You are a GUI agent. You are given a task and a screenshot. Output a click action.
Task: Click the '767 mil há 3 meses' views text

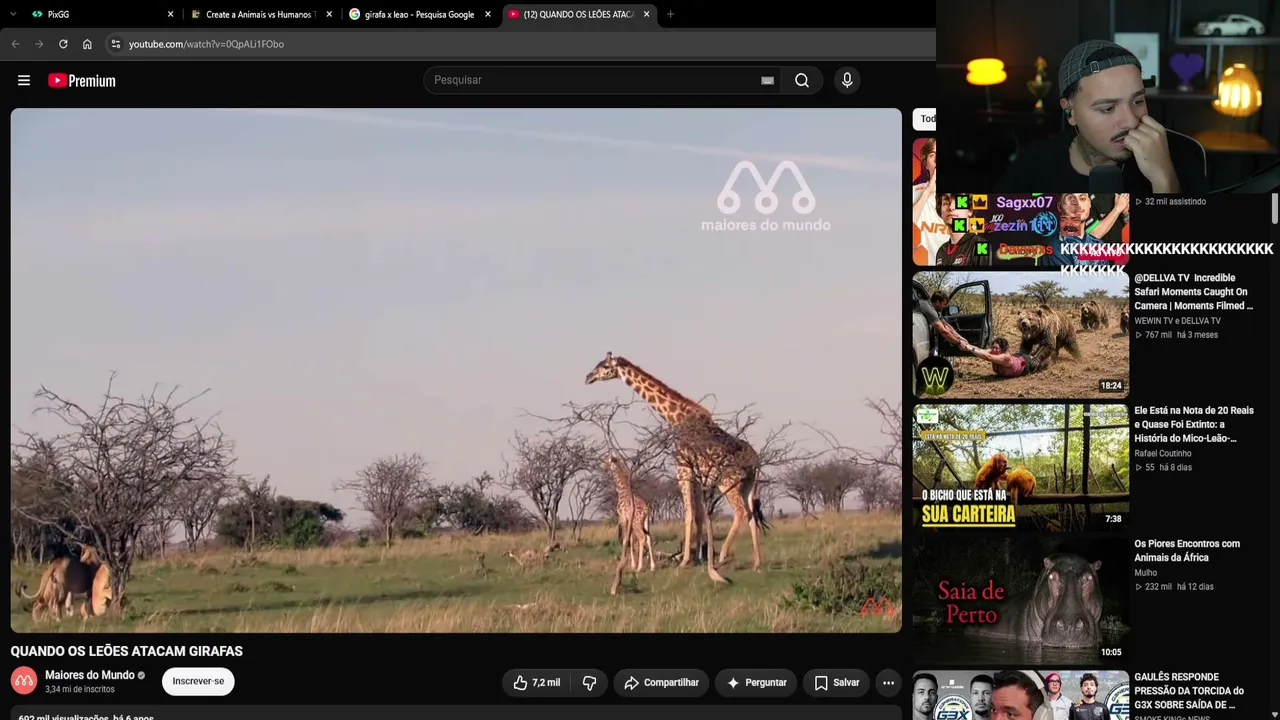(x=1176, y=335)
